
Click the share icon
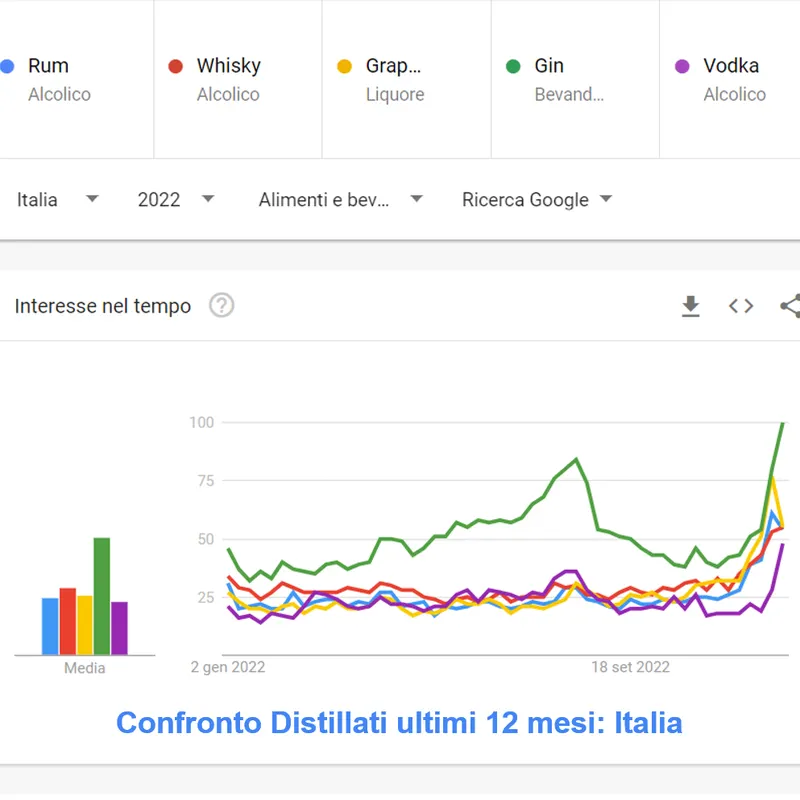coord(790,306)
